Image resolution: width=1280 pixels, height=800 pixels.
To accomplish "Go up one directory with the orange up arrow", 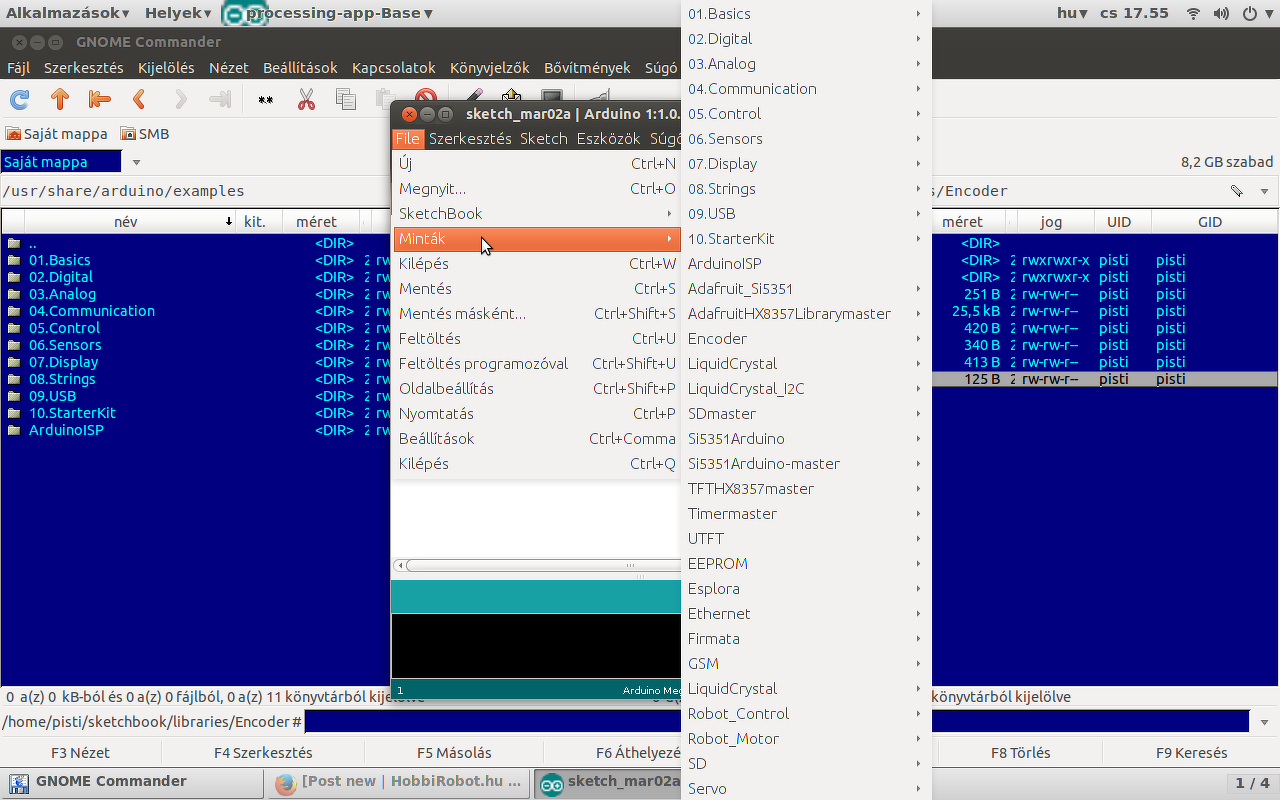I will coord(60,99).
